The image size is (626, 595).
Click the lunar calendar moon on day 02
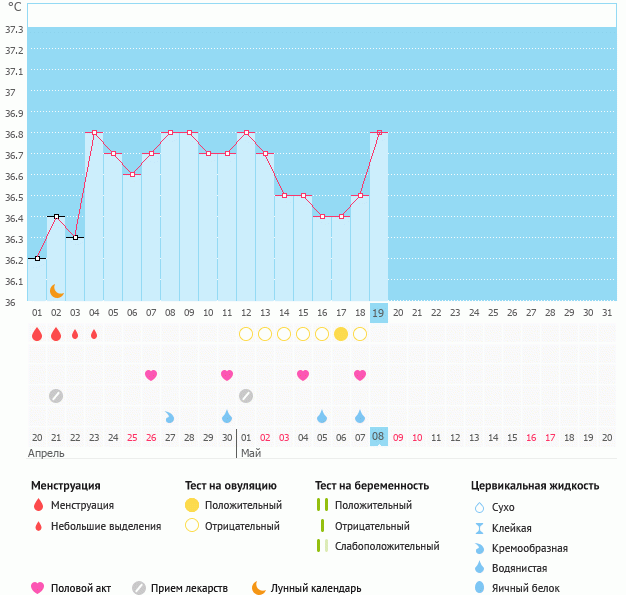[x=57, y=290]
